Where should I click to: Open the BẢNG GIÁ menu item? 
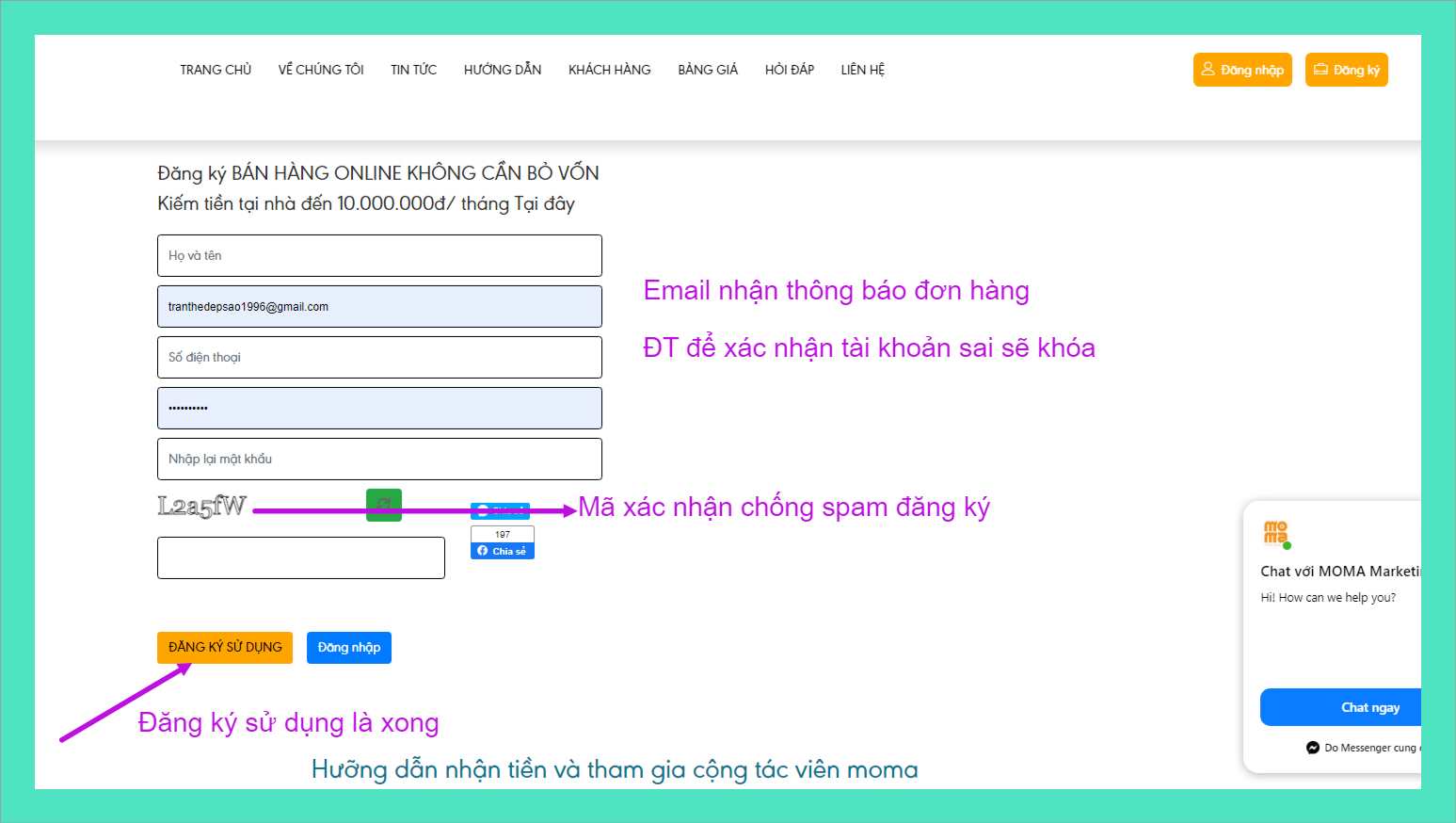(708, 70)
